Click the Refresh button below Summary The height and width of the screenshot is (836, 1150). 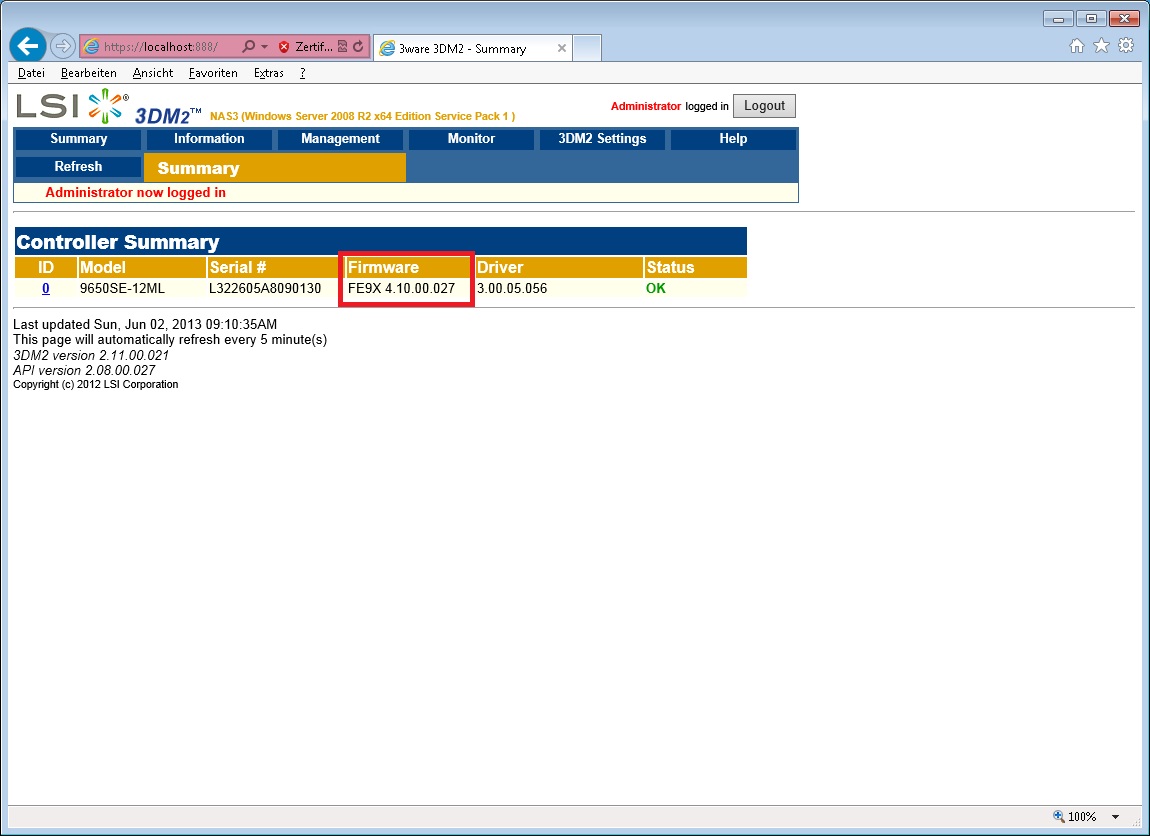coord(78,166)
